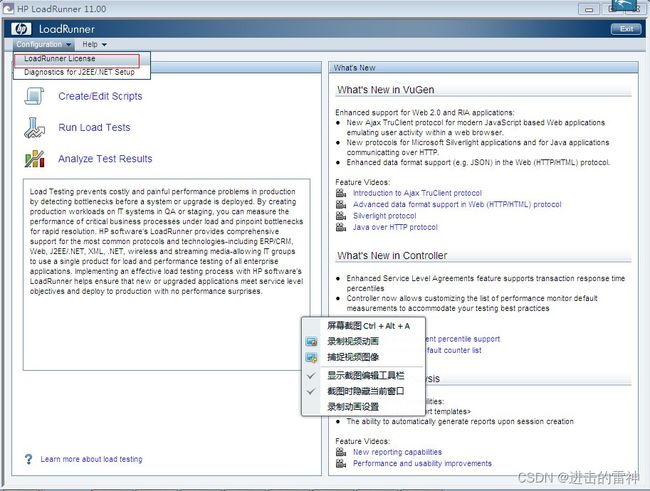Click the New Ajax TruClient protocol bullet text
This screenshot has width=650, height=491.
tap(475, 128)
